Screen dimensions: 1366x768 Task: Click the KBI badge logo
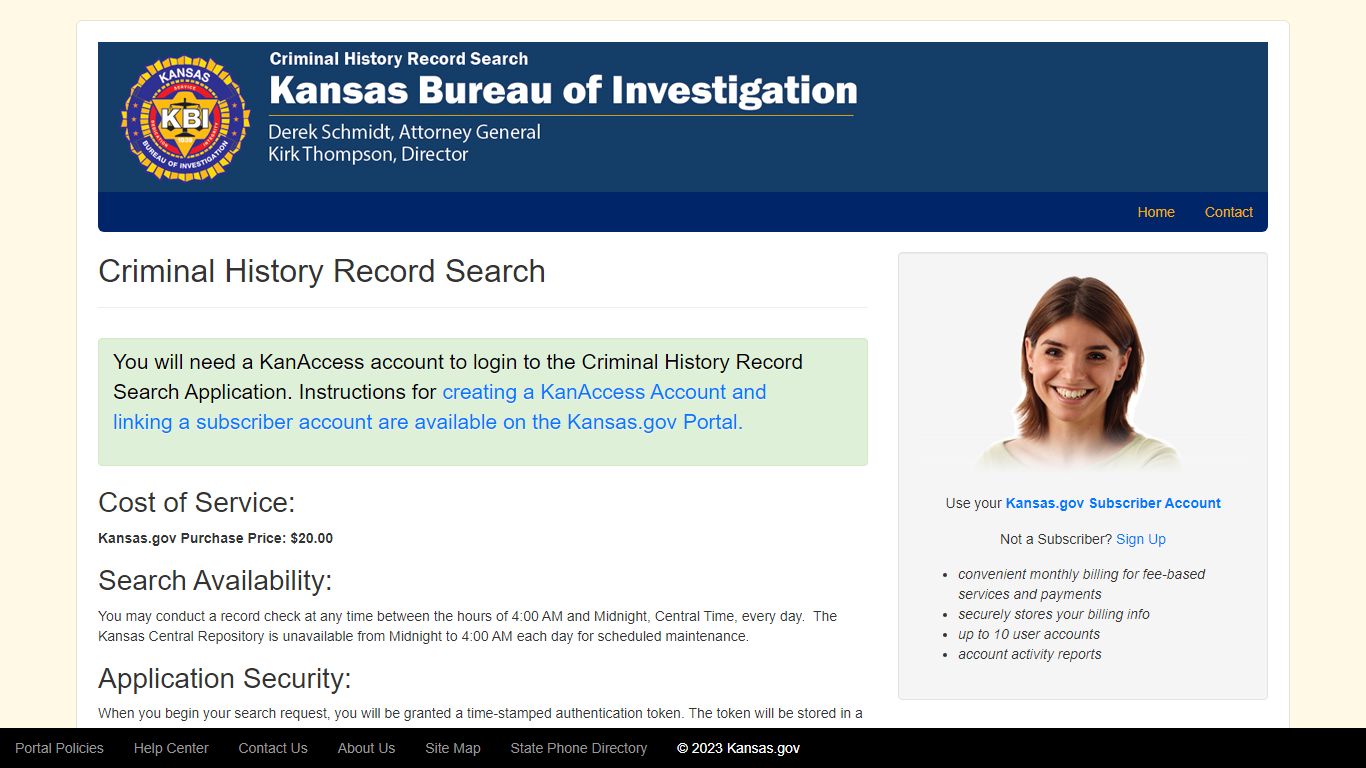coord(186,118)
